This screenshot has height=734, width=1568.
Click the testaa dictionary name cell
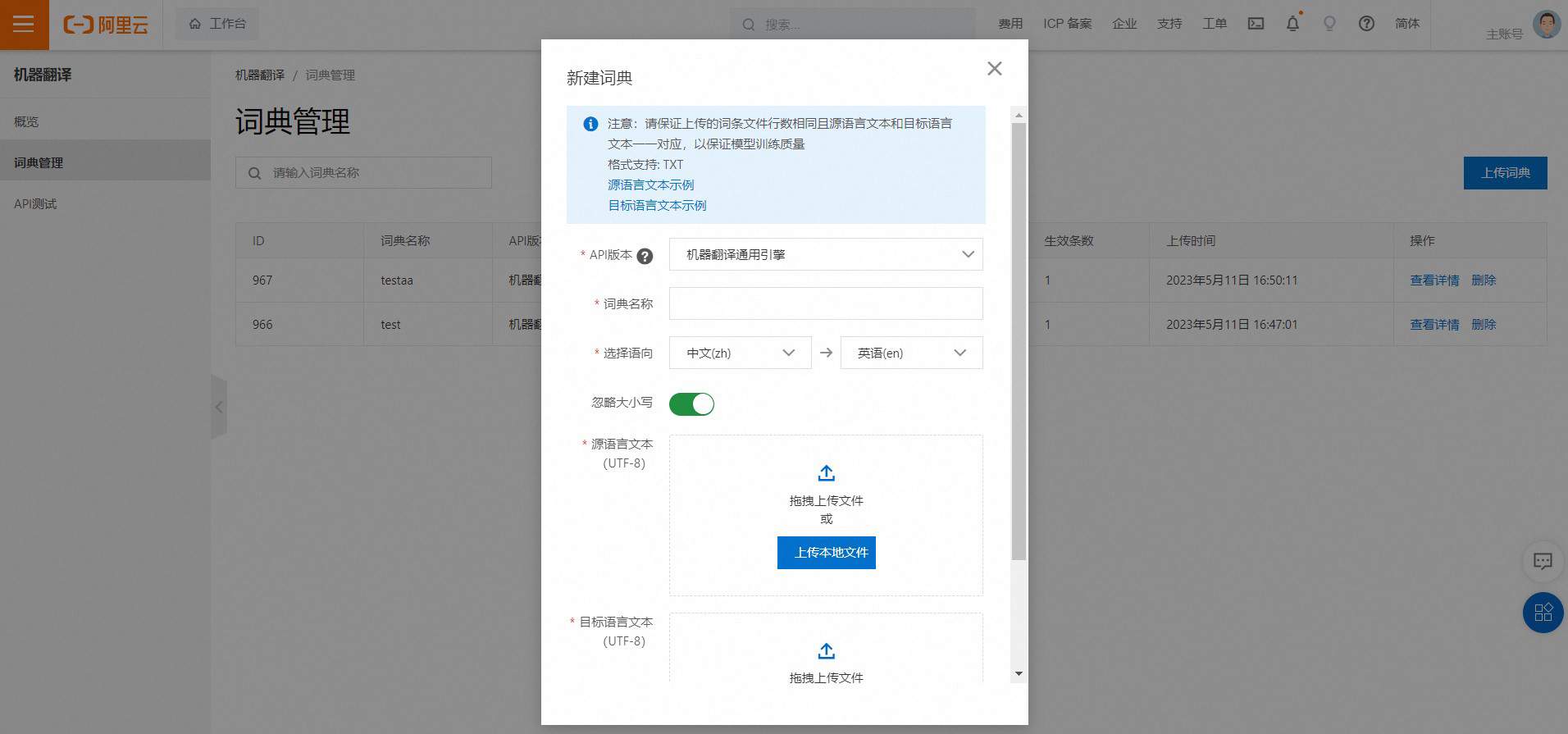point(397,280)
